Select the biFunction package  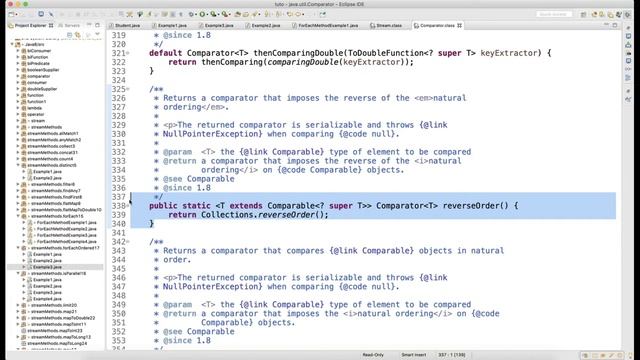pyautogui.click(x=37, y=57)
